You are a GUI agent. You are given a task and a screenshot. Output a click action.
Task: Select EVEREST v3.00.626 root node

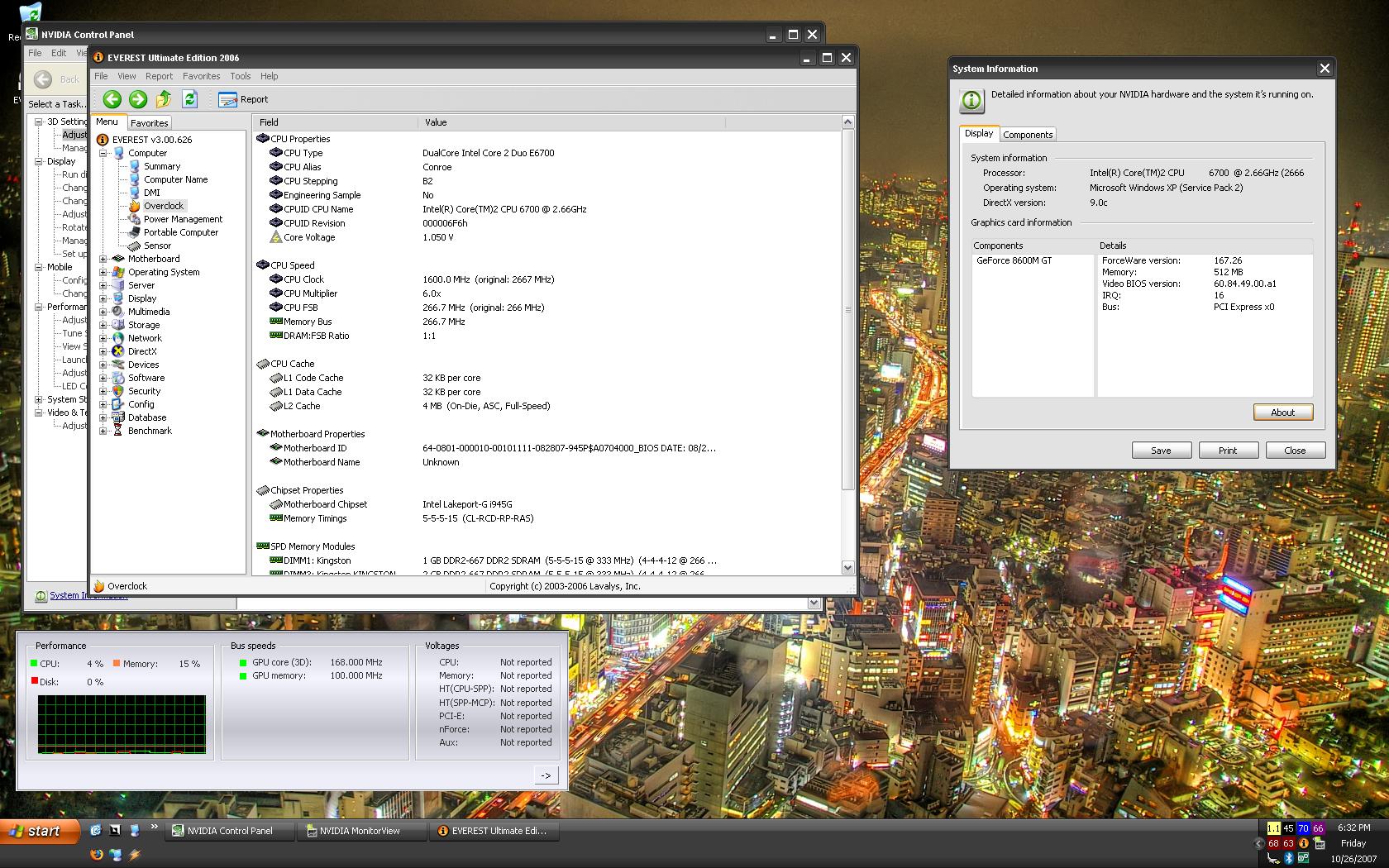tap(151, 140)
